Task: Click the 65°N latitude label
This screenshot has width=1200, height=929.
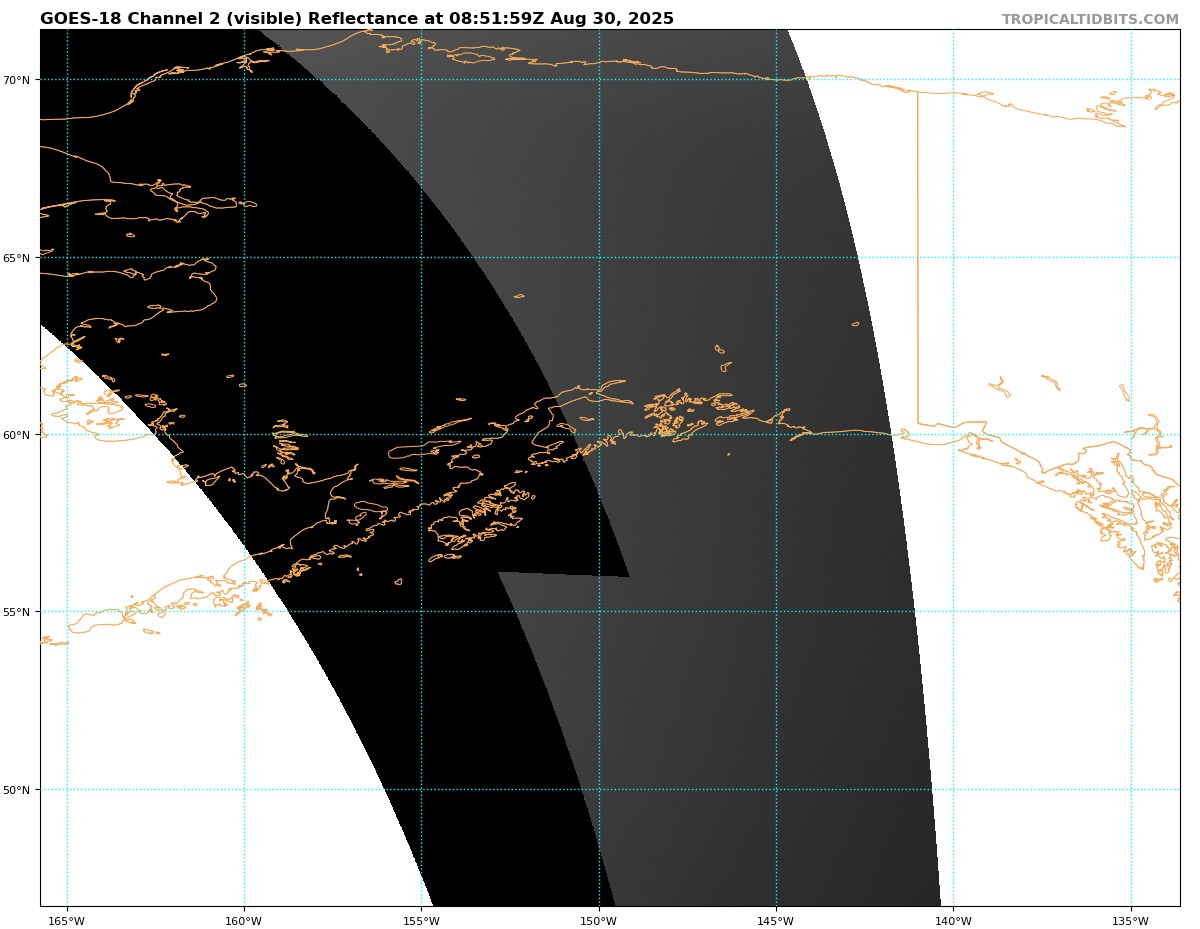Action: [x=19, y=258]
